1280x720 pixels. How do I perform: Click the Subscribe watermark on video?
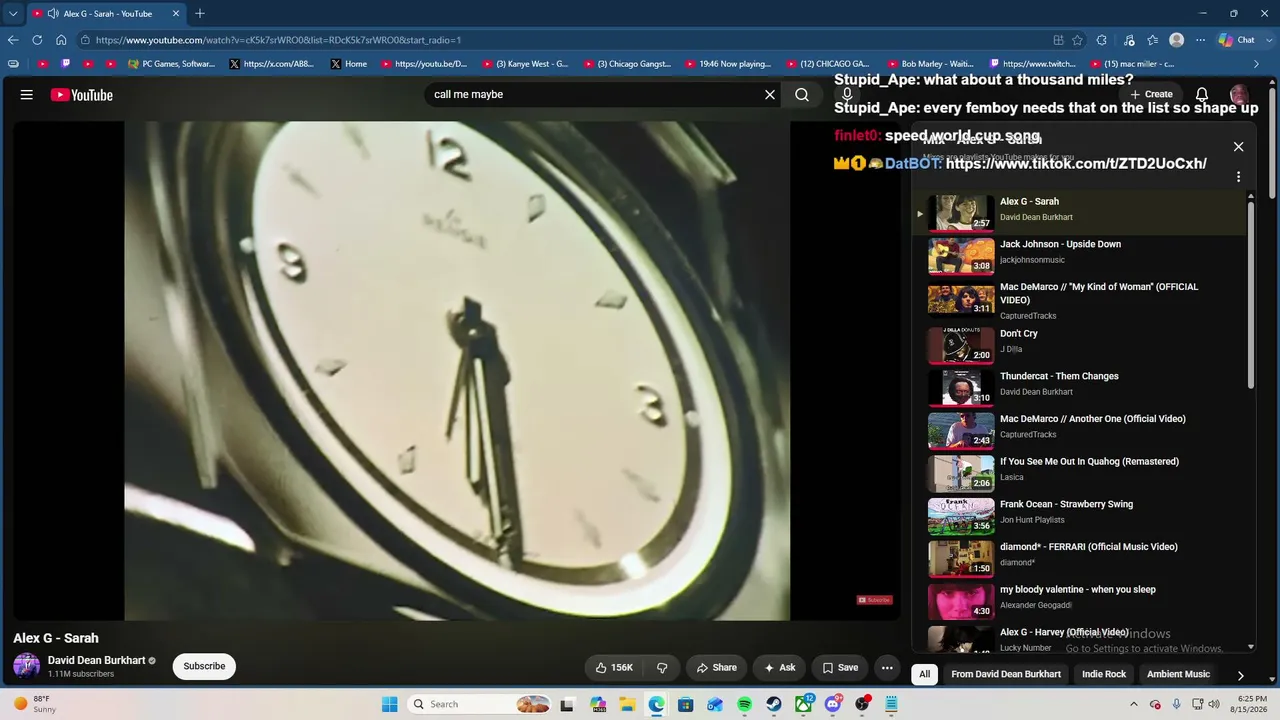pyautogui.click(x=874, y=600)
